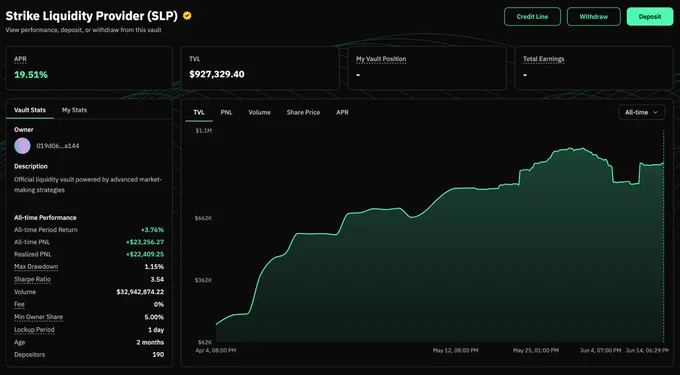This screenshot has height=375, width=680.
Task: Click the Fee label in stats
Action: 19,304
